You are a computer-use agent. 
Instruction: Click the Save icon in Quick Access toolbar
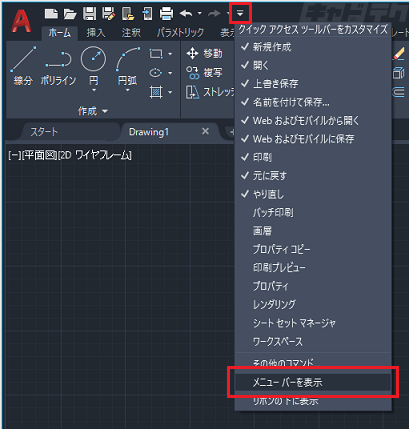point(89,14)
